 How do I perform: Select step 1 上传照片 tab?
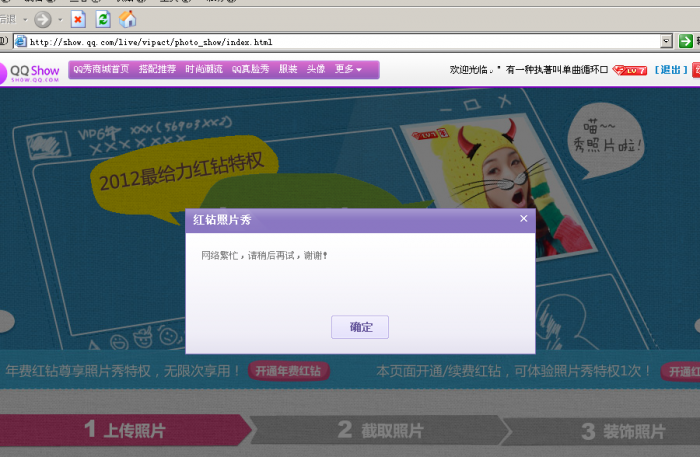[125, 430]
